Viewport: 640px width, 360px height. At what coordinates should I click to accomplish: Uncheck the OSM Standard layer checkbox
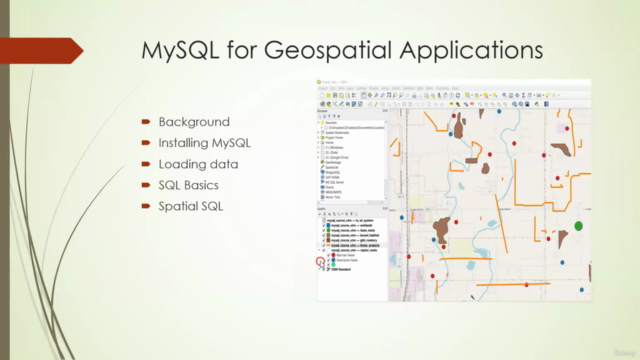point(324,269)
